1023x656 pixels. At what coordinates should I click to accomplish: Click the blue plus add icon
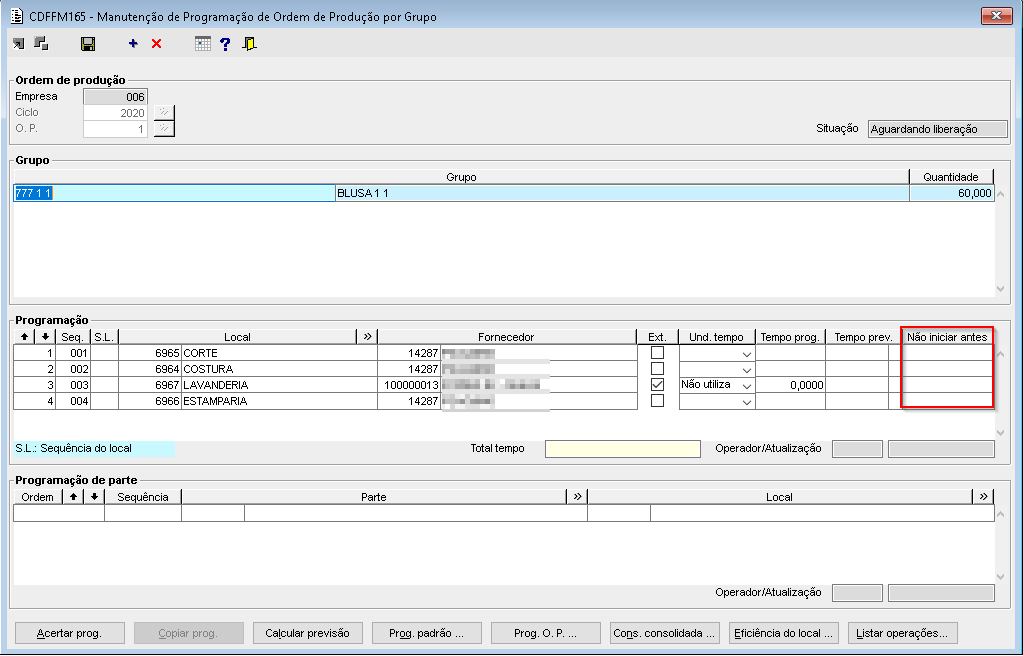pos(133,44)
